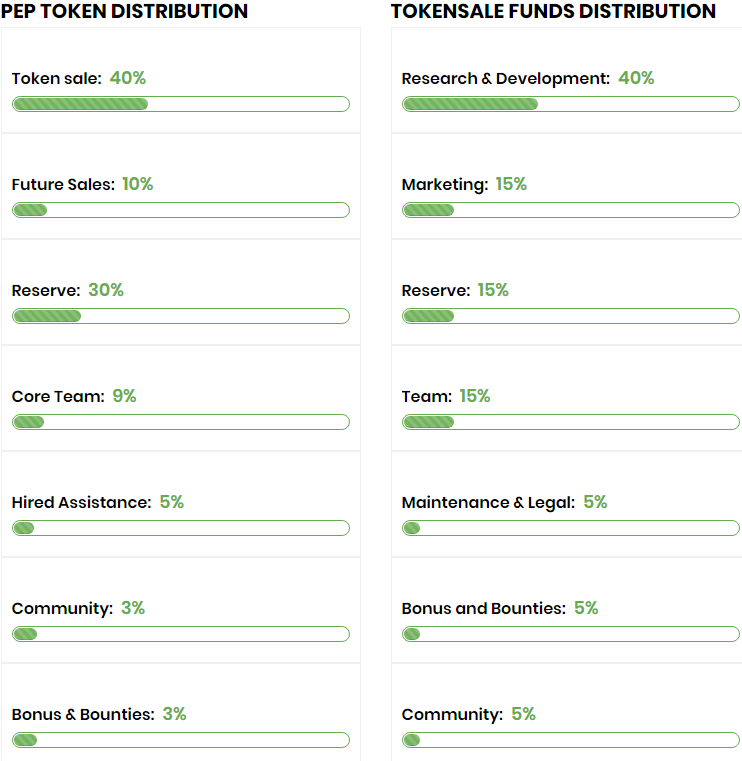Select the Marketing 15% label text

(x=464, y=184)
